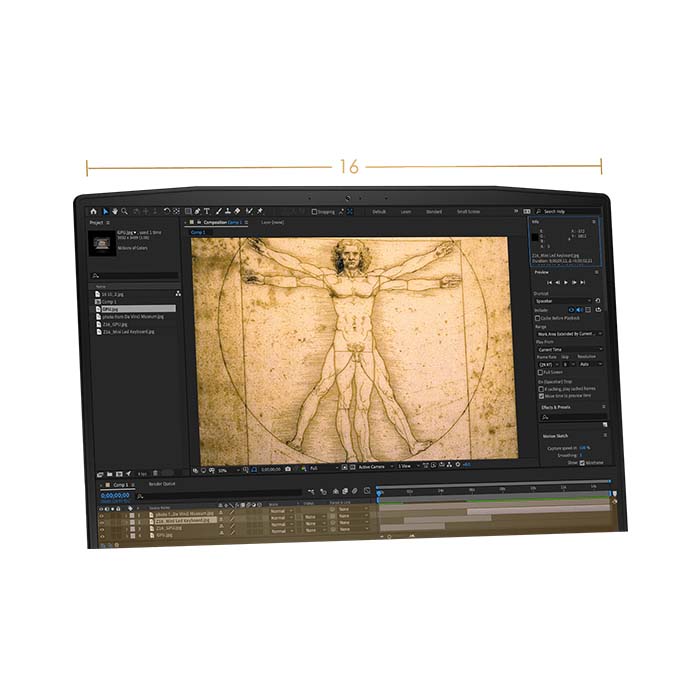700x700 pixels.
Task: Click Reset icon next to Spacebar shortcut
Action: 598,300
